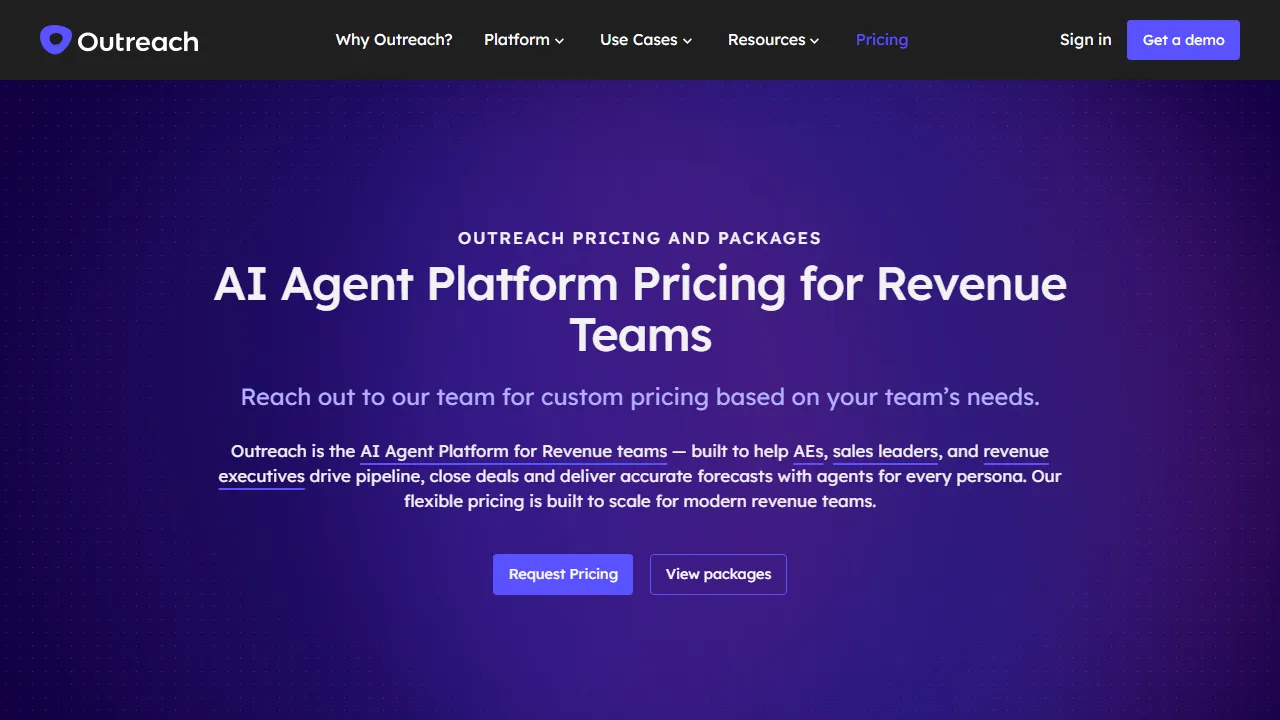Click the 'Reach out to our team' subtitle

640,397
